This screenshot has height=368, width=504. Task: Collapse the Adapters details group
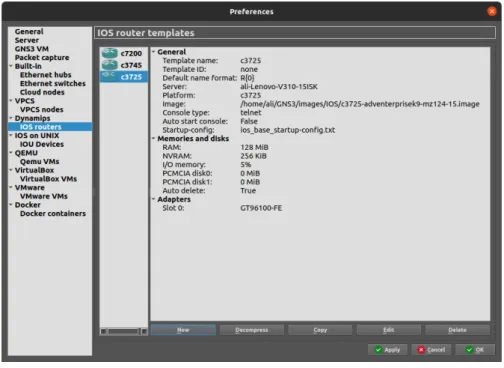tap(154, 199)
